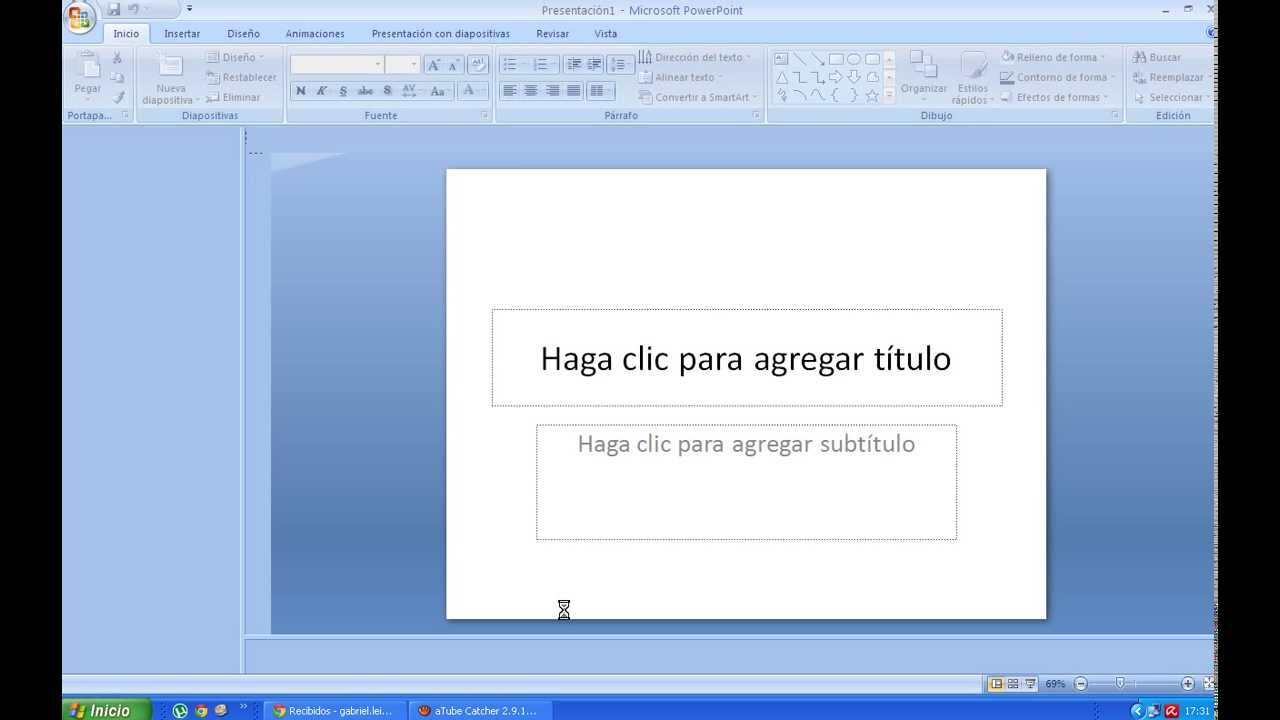
Task: Open the Efectos de formas dropdown
Action: point(1055,97)
